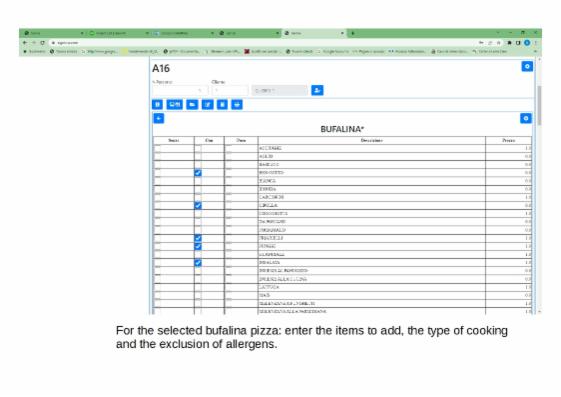Click the Prezzo column header
Screen dimensions: 561x397
pos(508,141)
